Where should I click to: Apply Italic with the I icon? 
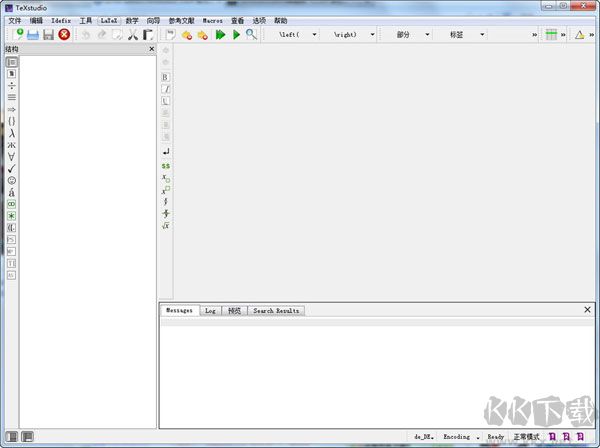(x=166, y=89)
